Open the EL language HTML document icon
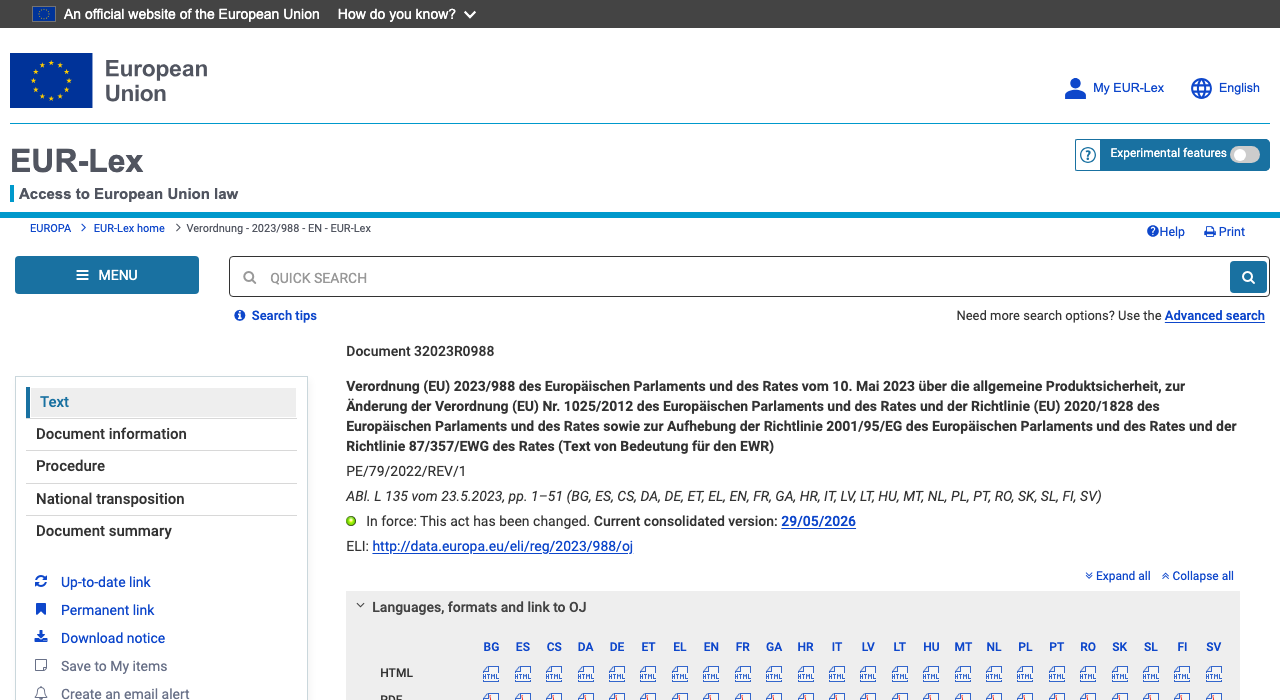This screenshot has width=1280, height=700. point(680,674)
